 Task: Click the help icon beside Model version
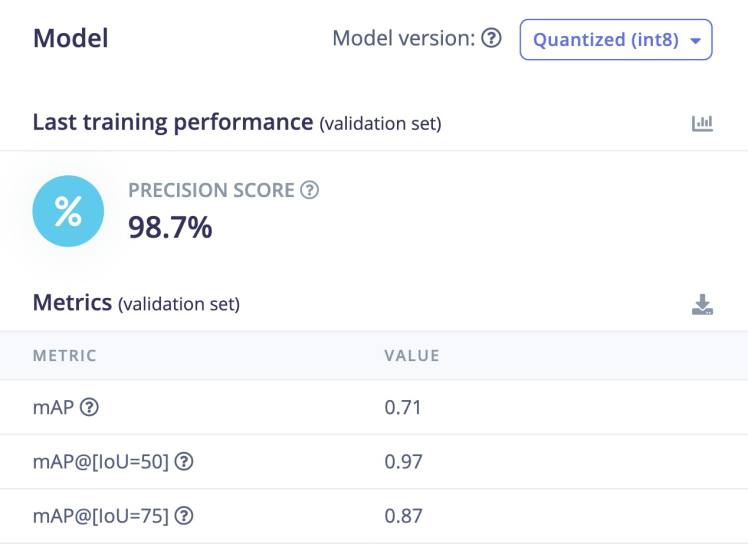491,39
